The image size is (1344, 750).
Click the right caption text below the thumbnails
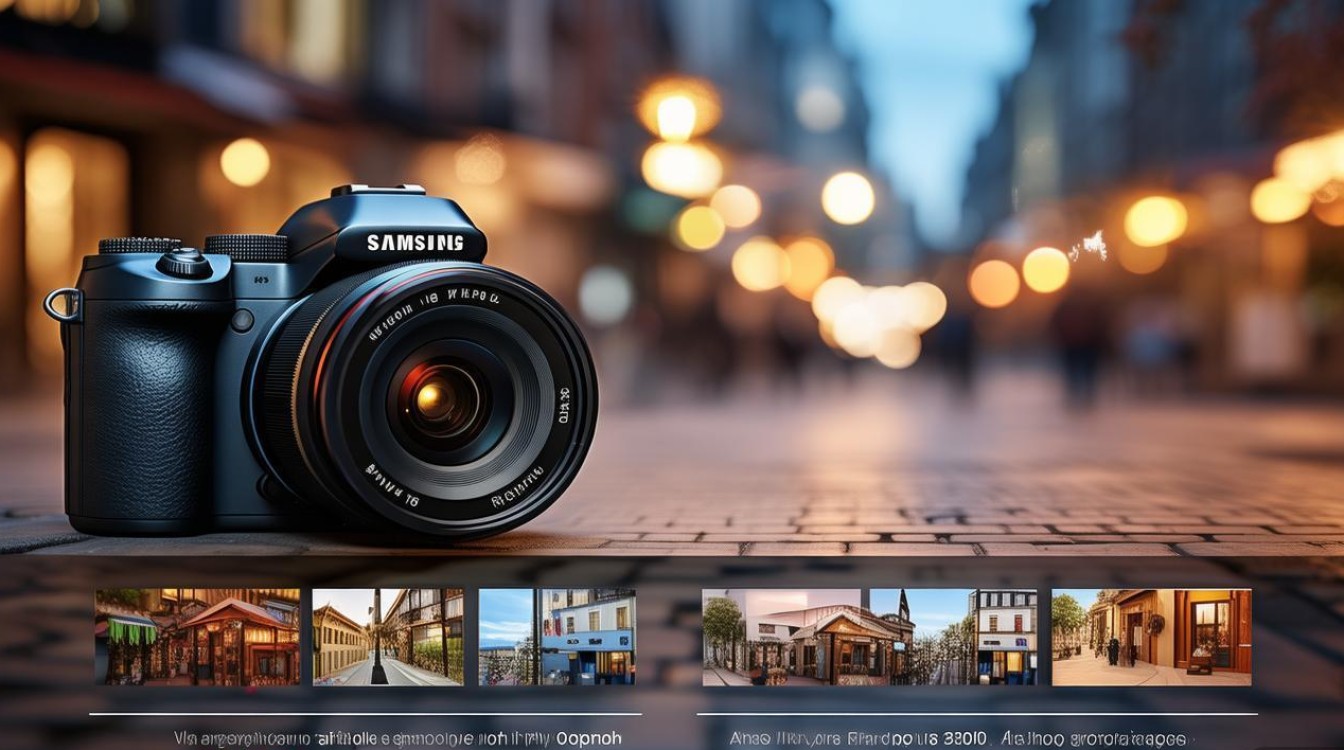click(x=956, y=738)
